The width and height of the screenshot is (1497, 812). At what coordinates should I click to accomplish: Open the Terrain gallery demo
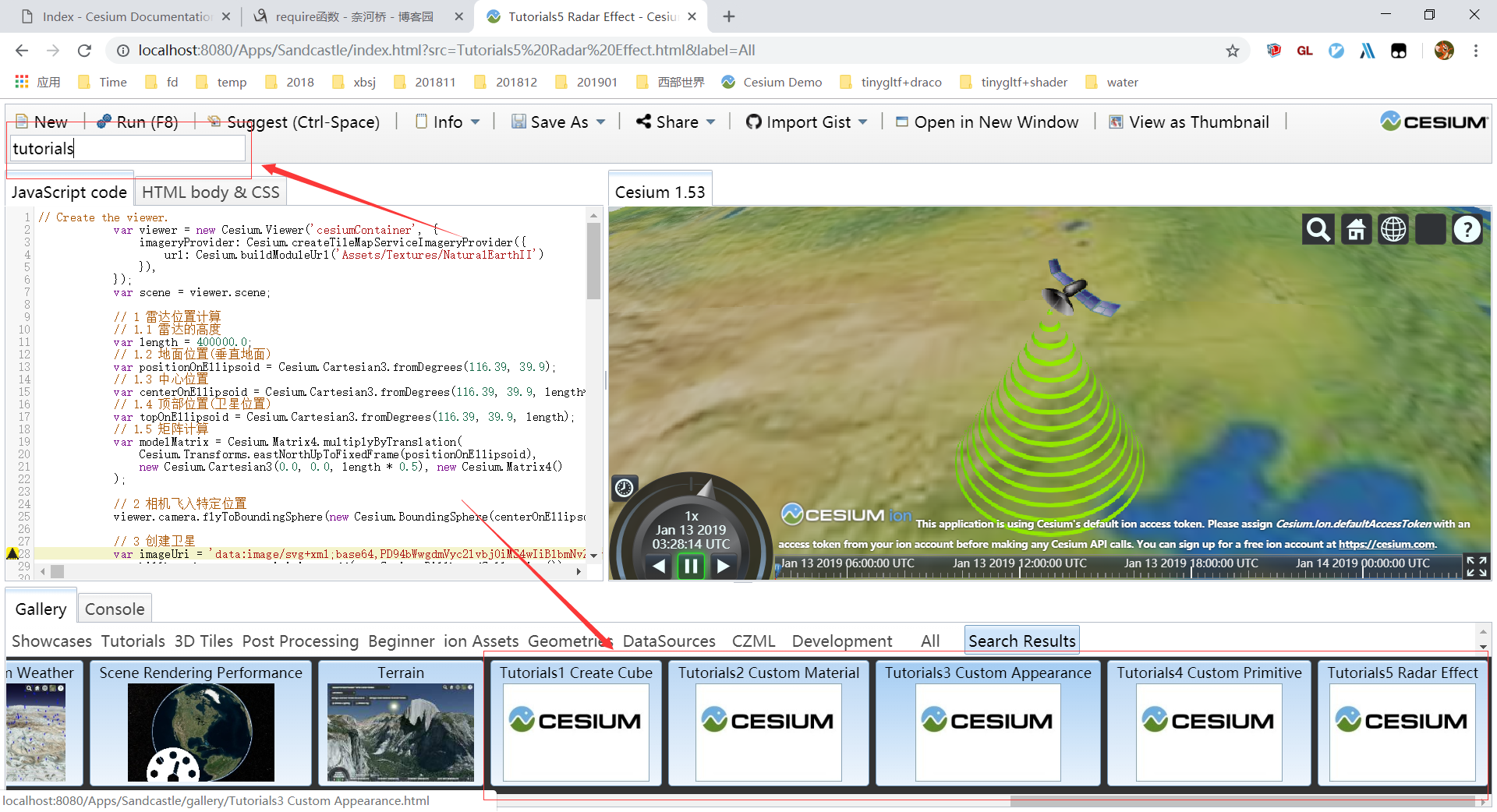(x=401, y=722)
